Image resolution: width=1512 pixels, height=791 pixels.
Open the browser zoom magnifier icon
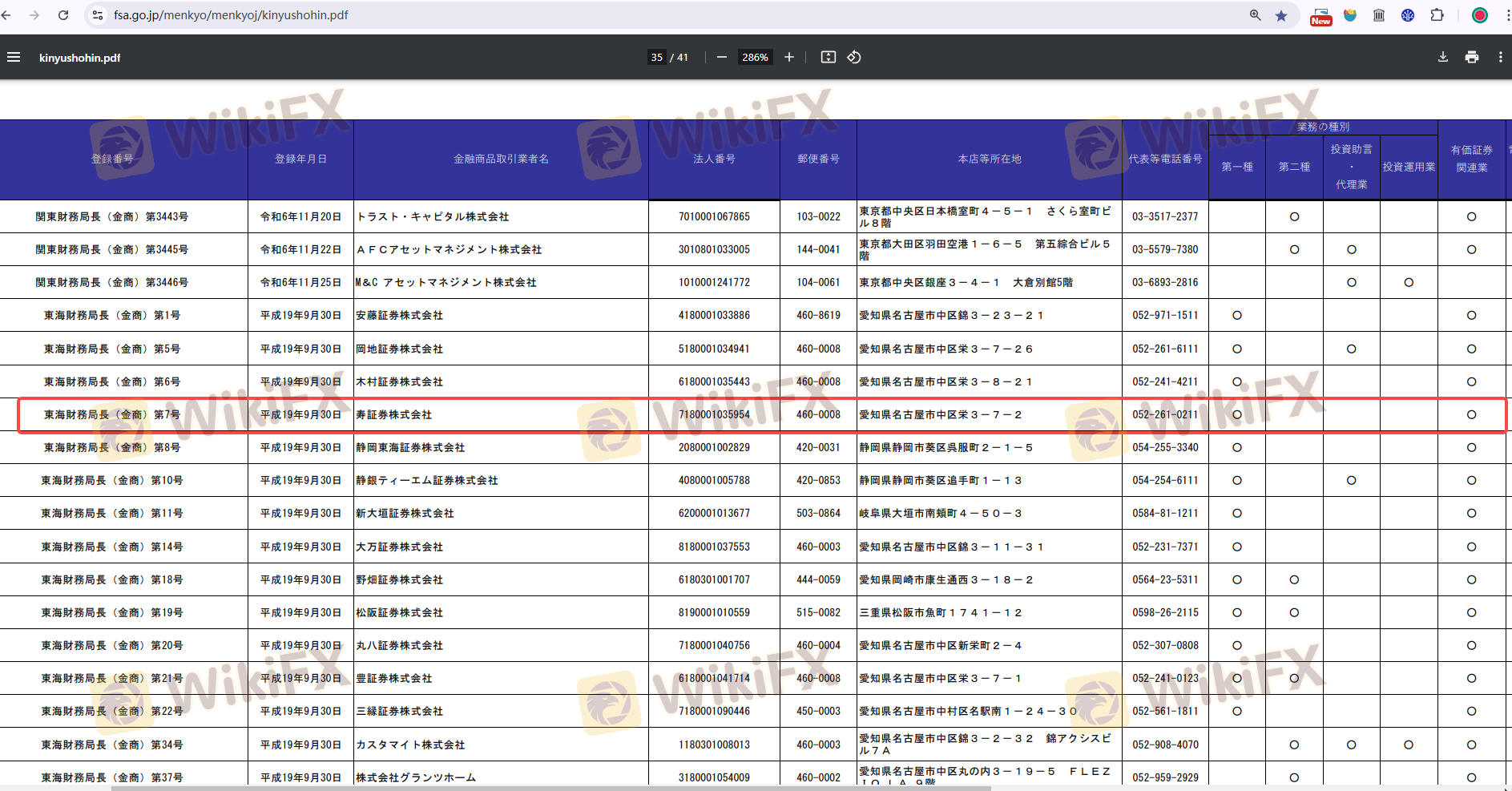pos(1255,15)
